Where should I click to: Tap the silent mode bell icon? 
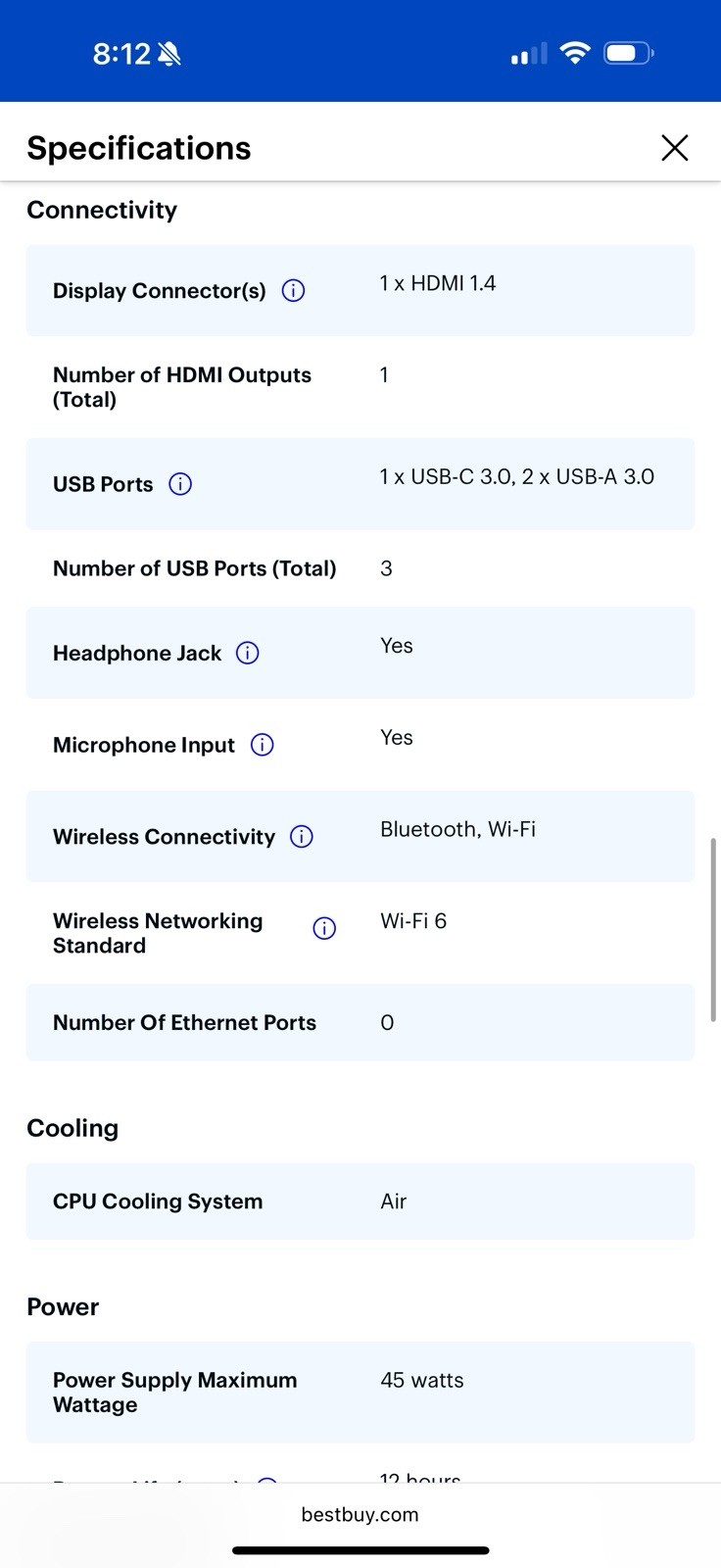[x=169, y=54]
